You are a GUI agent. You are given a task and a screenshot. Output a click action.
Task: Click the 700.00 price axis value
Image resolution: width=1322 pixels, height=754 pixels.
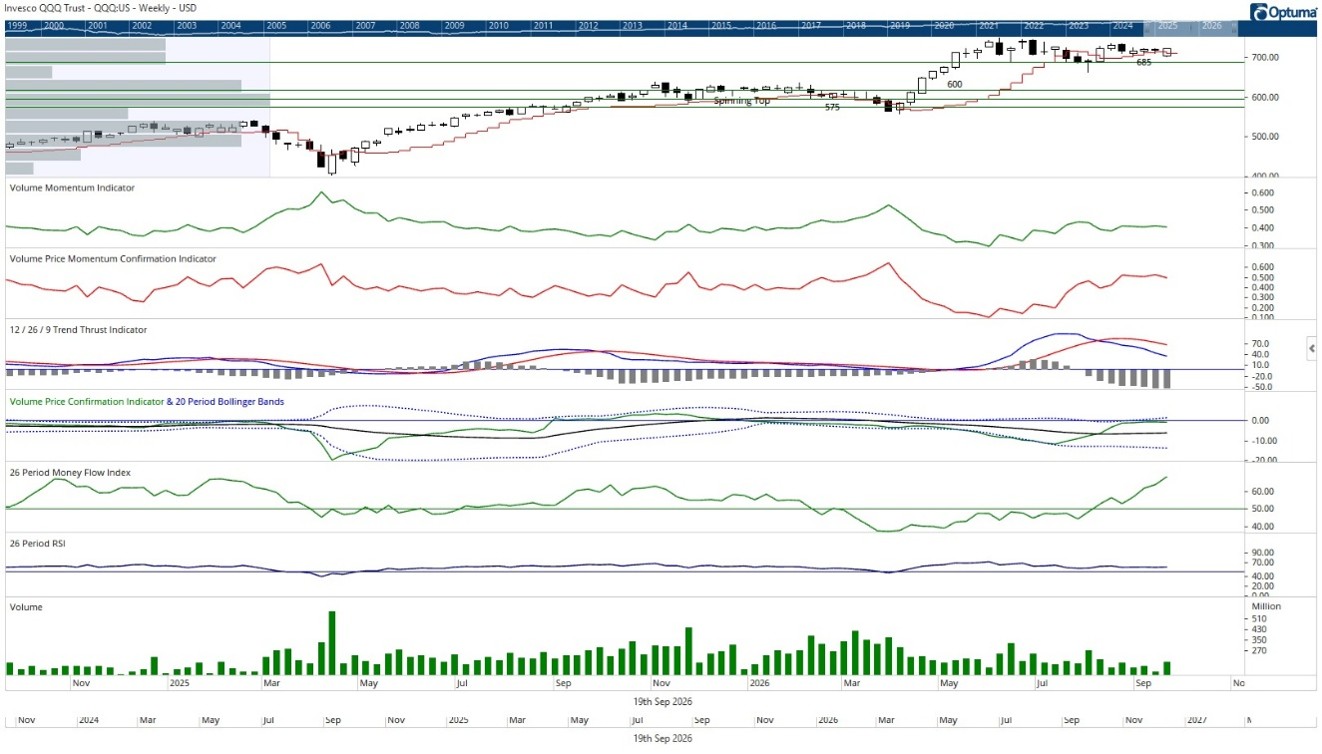1263,58
